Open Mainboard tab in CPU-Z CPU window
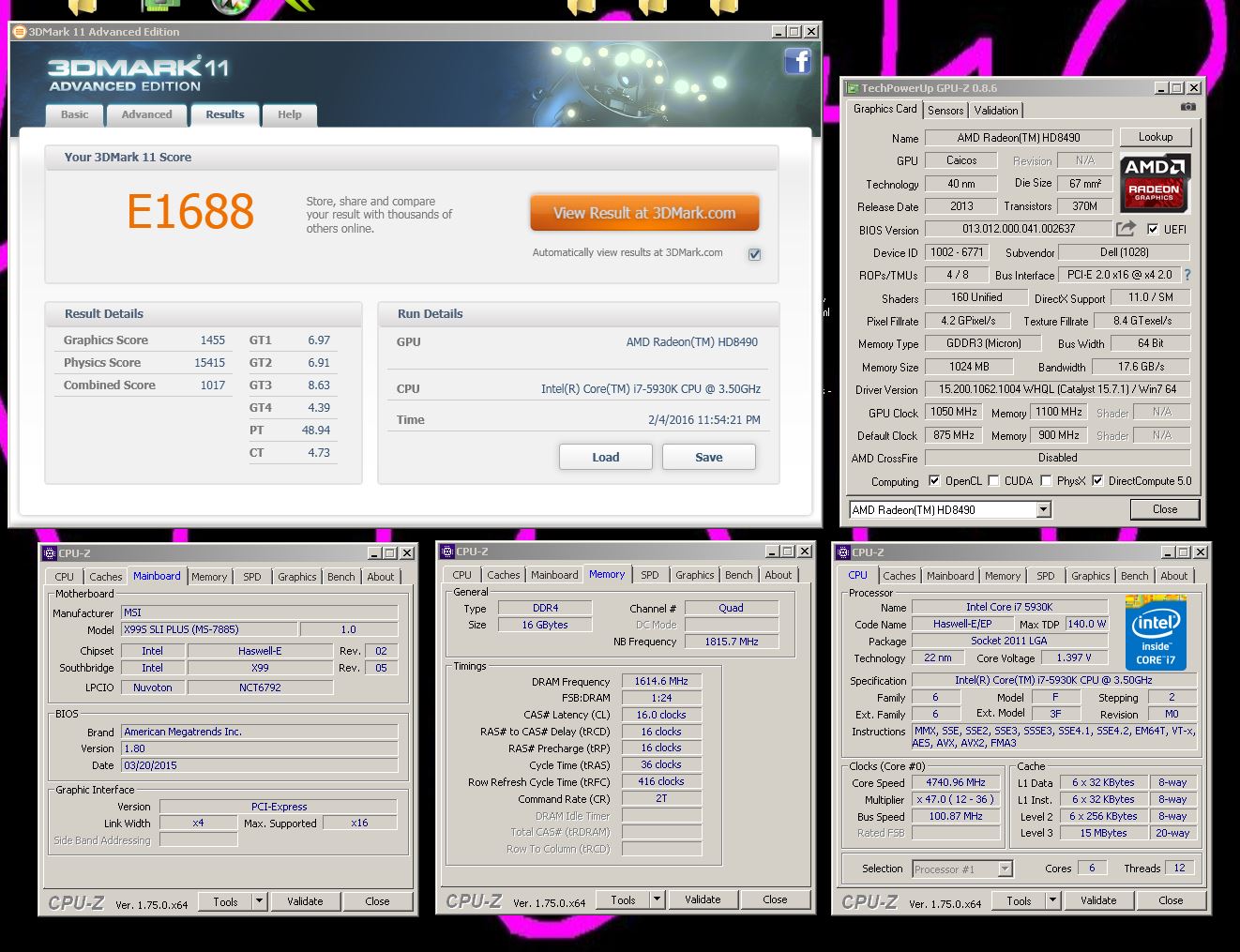1240x952 pixels. tap(950, 576)
